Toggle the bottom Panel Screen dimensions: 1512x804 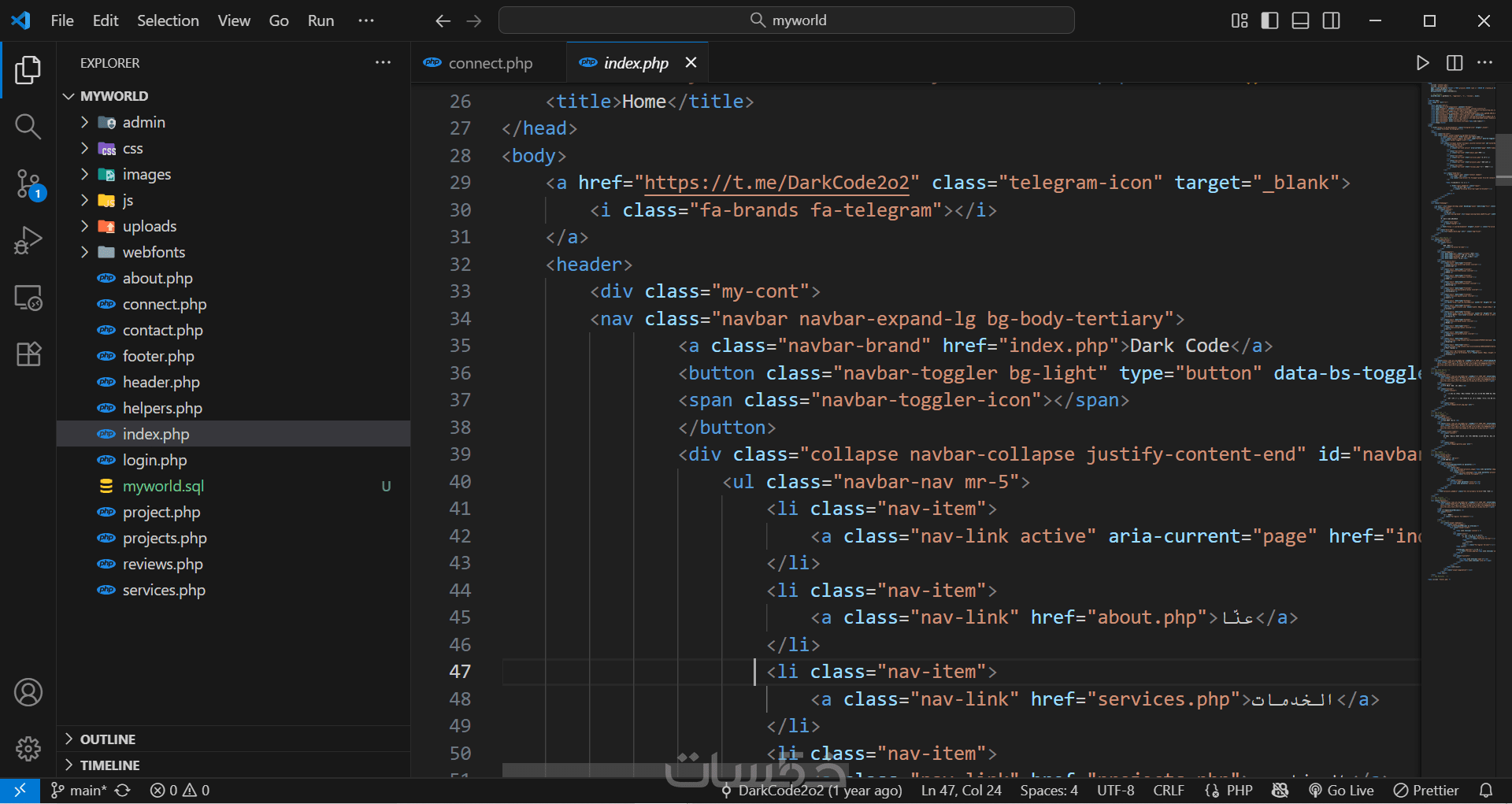coord(1301,20)
